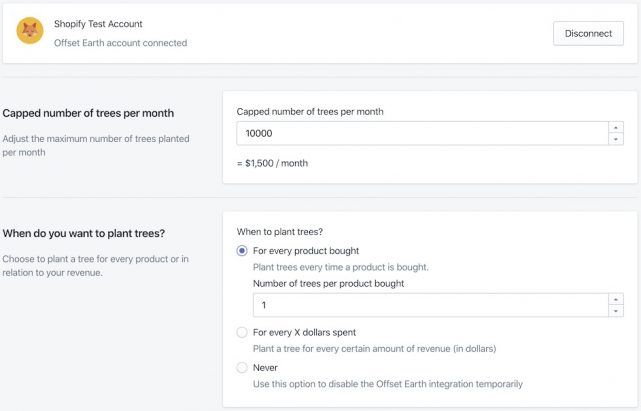
Task: Enable the 'Never' radio option
Action: click(x=242, y=367)
